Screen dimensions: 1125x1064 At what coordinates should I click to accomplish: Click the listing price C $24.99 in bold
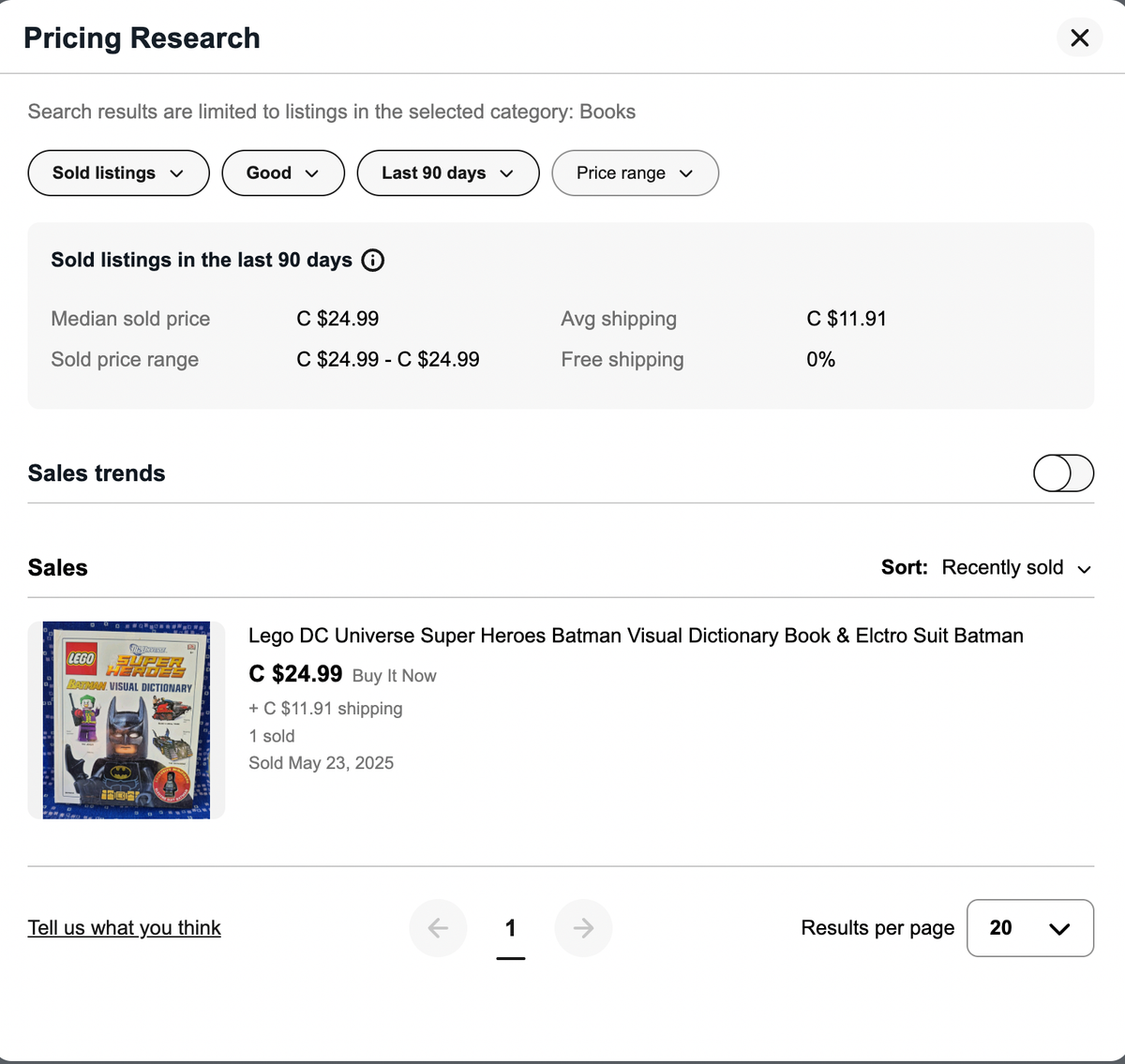[295, 674]
